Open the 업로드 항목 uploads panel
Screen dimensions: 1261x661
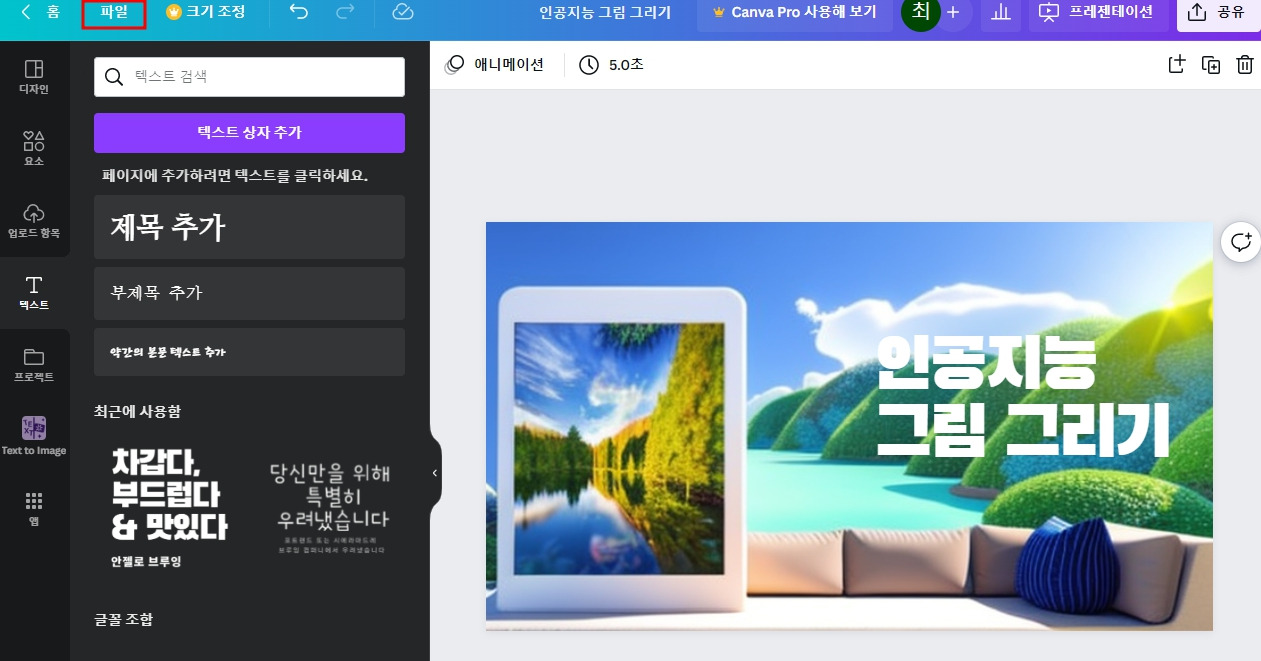pyautogui.click(x=34, y=220)
